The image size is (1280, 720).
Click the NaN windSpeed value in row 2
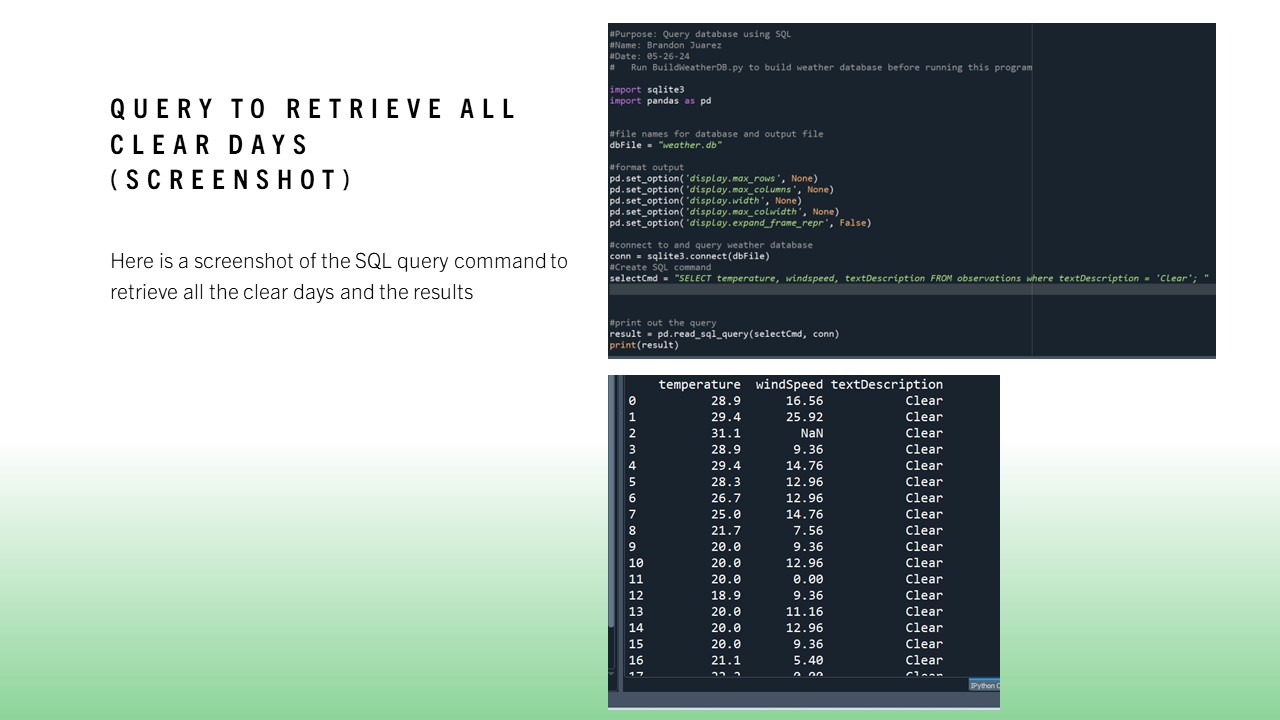pyautogui.click(x=811, y=433)
